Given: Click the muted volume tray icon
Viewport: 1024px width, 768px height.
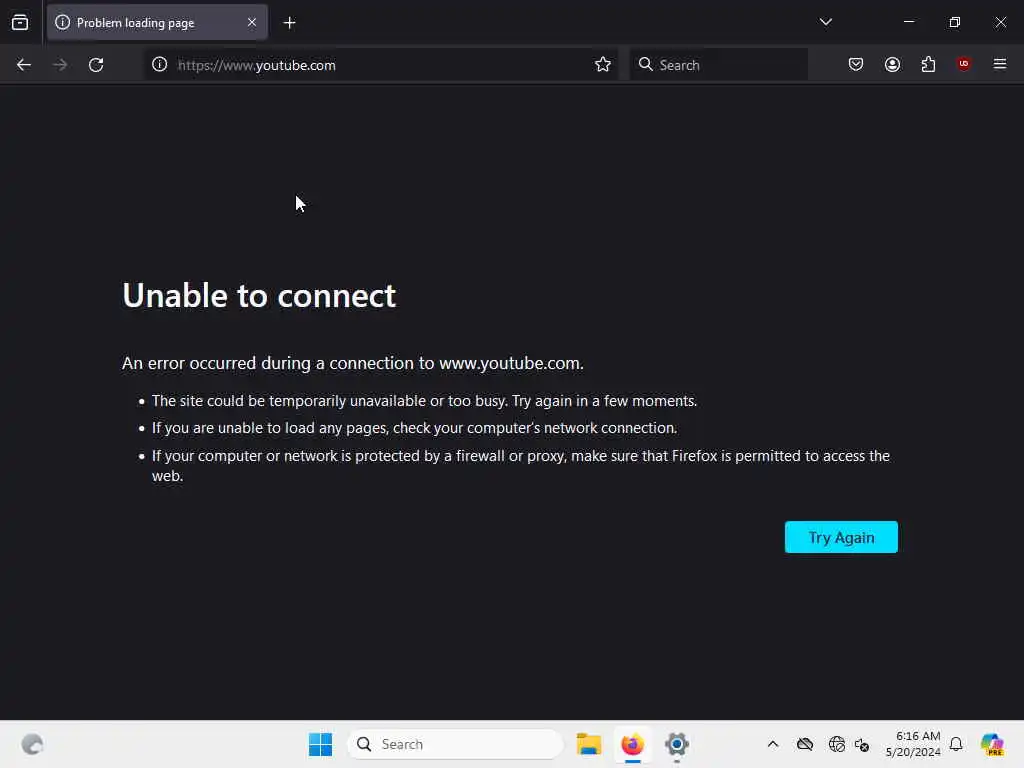Looking at the screenshot, I should point(862,744).
